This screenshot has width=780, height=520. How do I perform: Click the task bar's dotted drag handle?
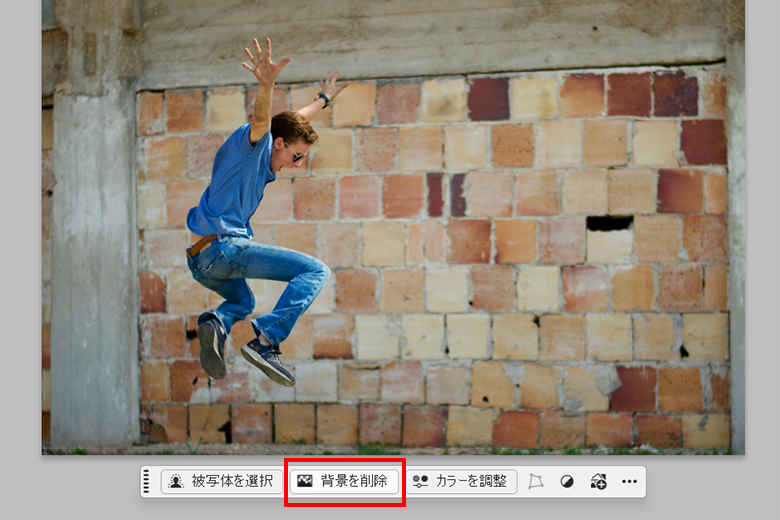click(x=146, y=481)
